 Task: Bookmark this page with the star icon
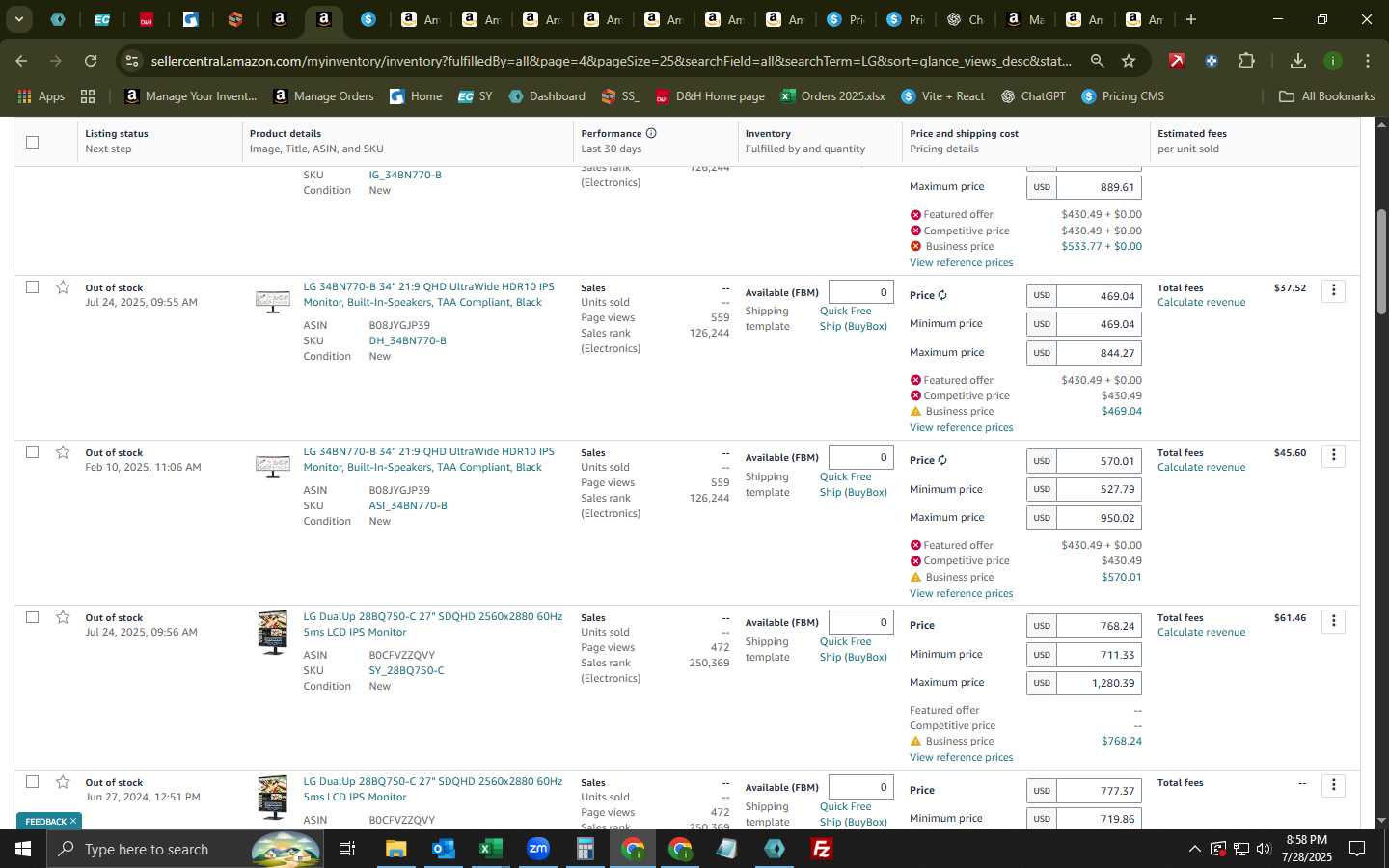1129,61
